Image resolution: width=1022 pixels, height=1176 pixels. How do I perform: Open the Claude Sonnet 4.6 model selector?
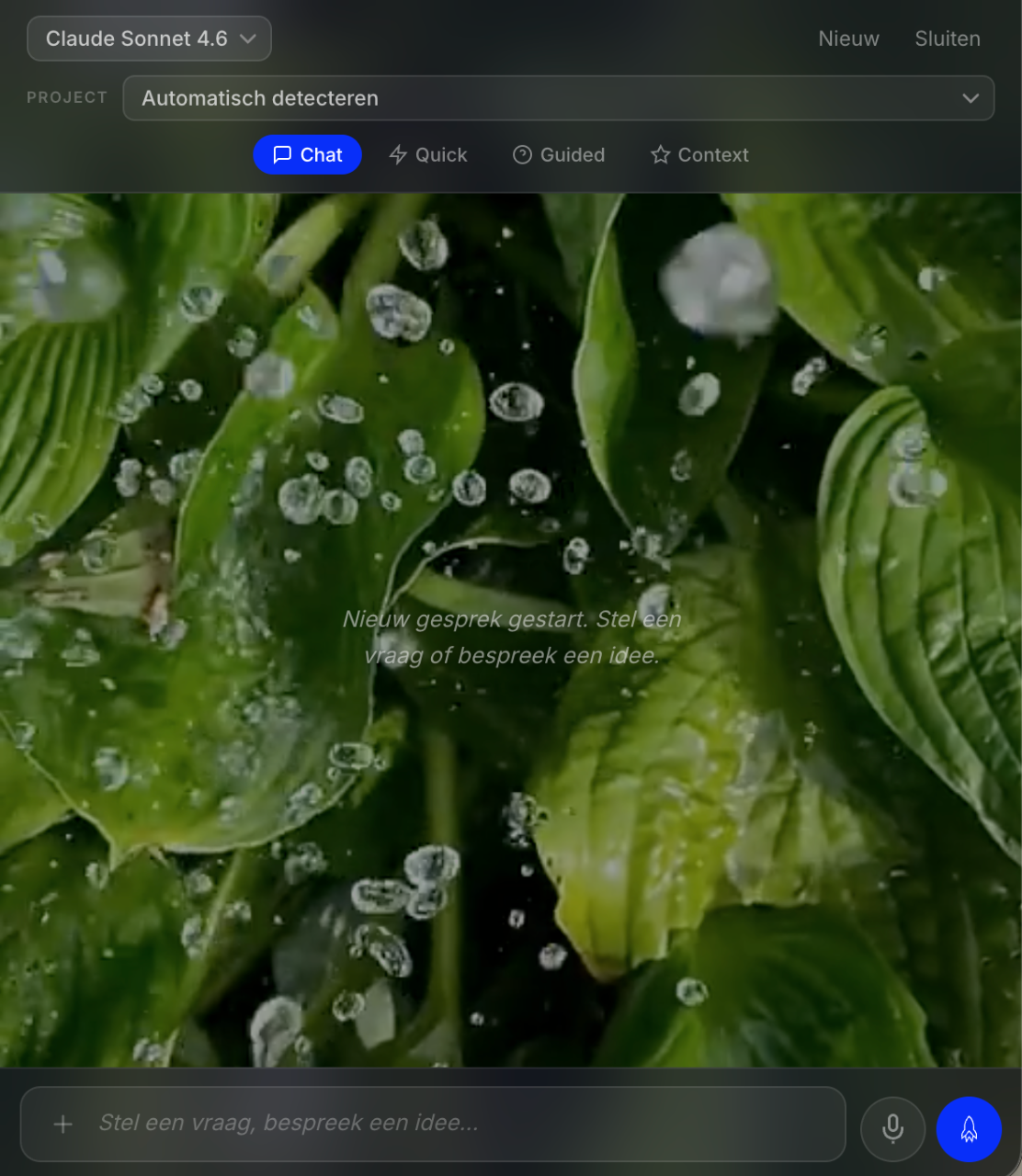tap(137, 39)
